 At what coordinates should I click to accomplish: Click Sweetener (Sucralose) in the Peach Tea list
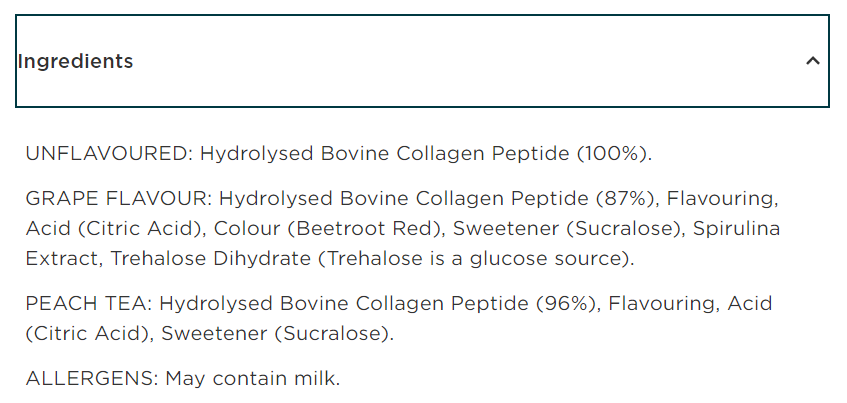(275, 333)
